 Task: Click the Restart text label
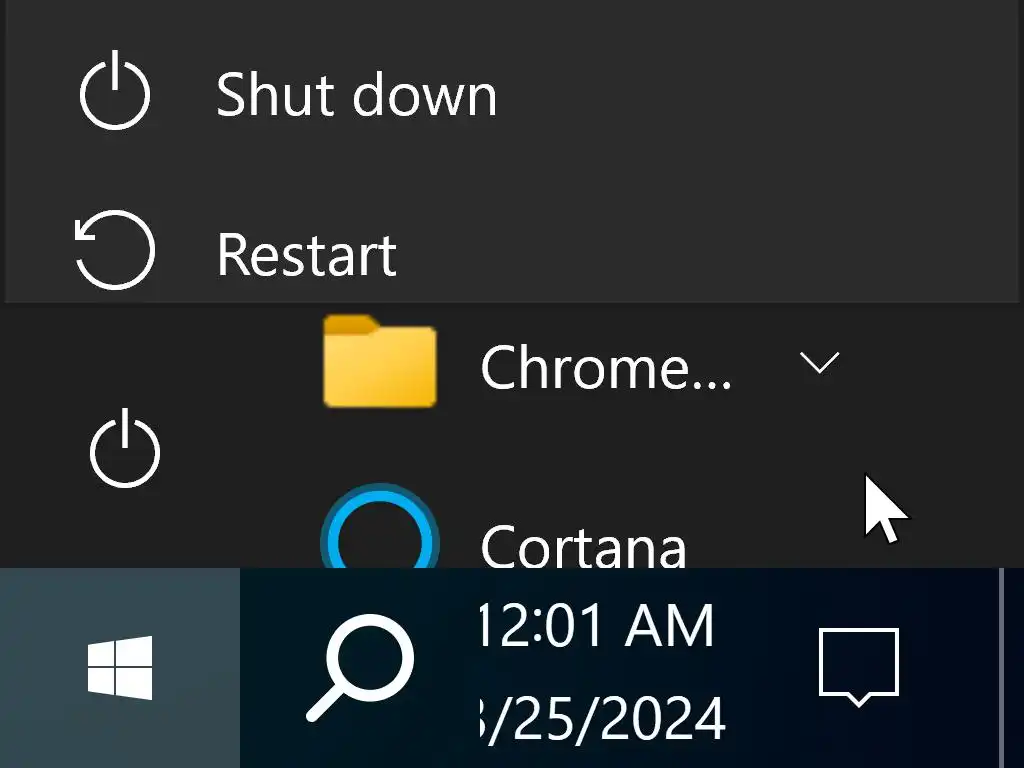pyautogui.click(x=306, y=254)
